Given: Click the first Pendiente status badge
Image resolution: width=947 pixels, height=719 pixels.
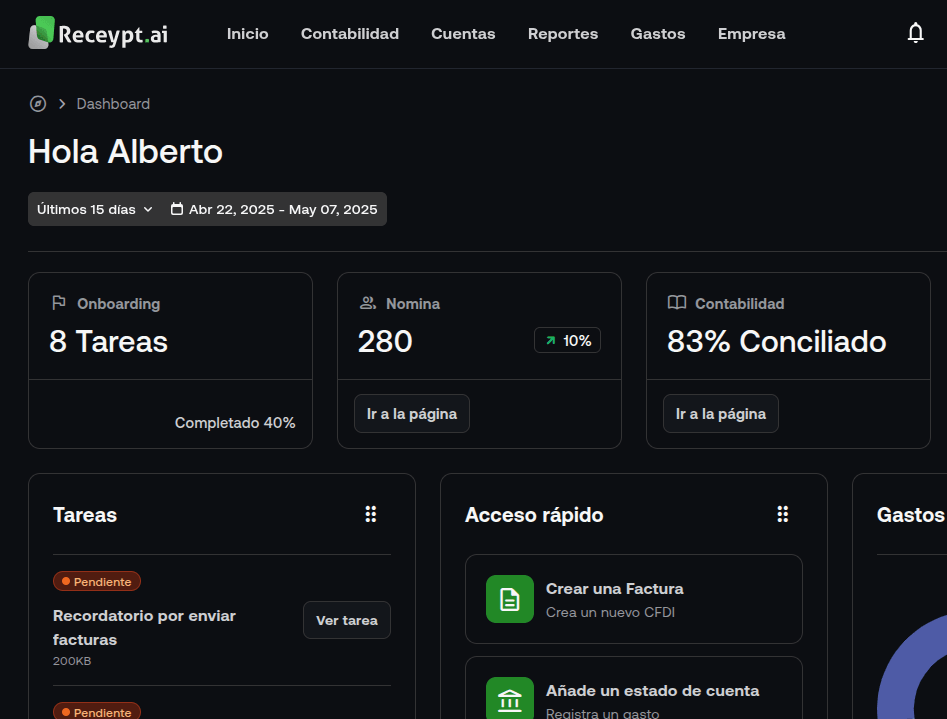Looking at the screenshot, I should coord(97,581).
